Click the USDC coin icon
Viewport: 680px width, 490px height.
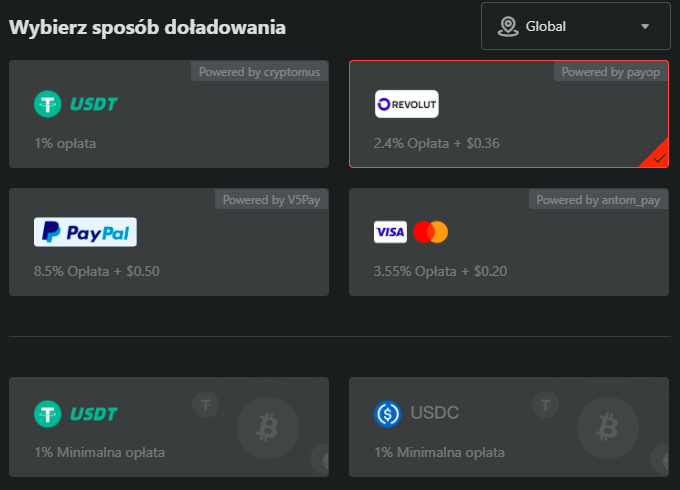387,413
